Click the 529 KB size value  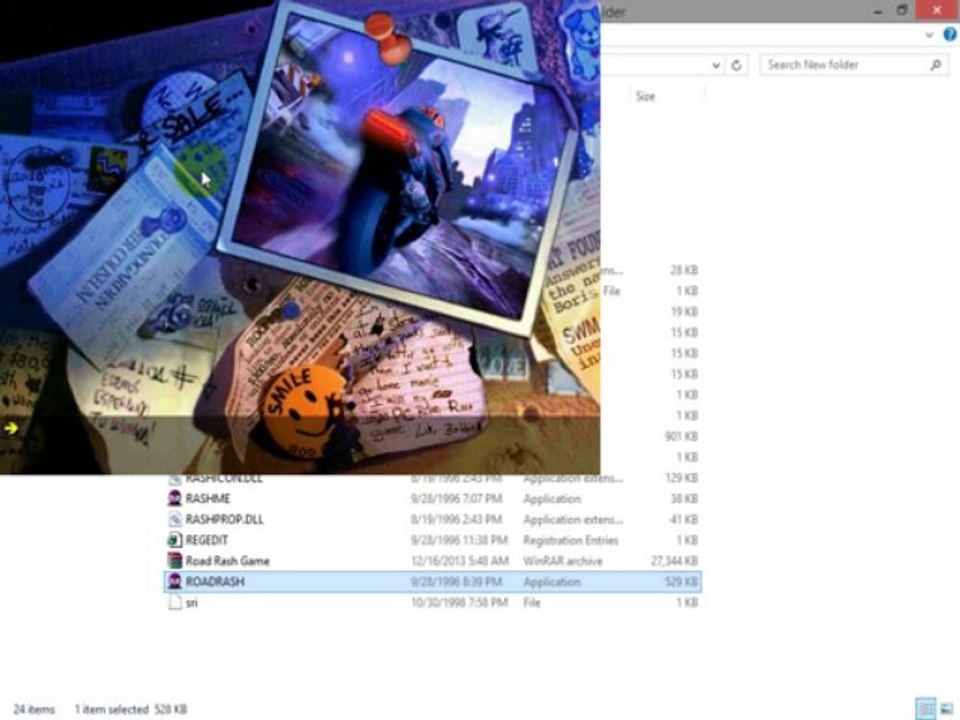point(681,582)
